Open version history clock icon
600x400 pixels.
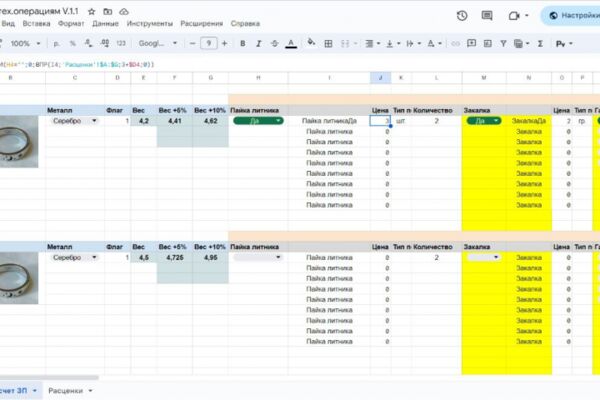pyautogui.click(x=462, y=16)
